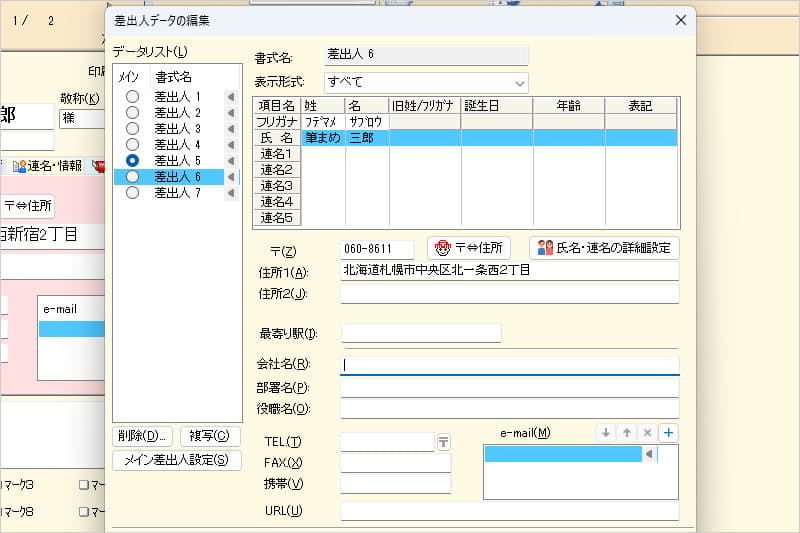Select radio button for 差出人 7

pos(132,193)
